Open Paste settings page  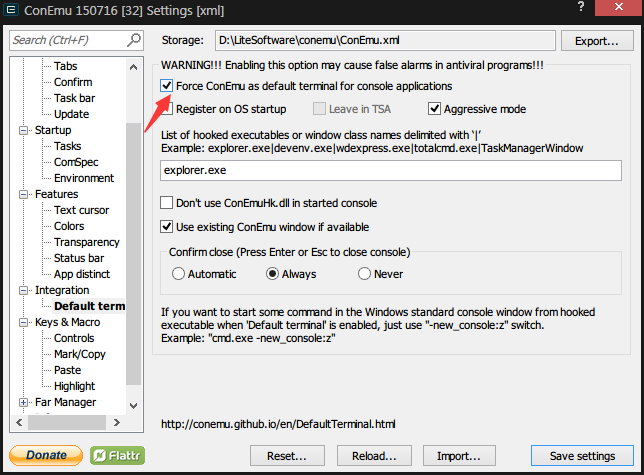67,370
